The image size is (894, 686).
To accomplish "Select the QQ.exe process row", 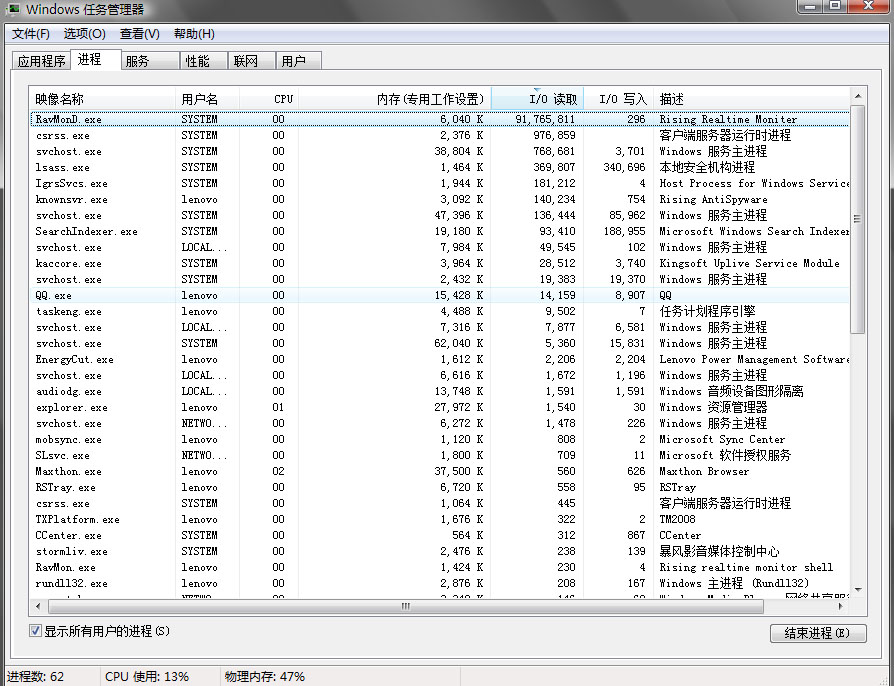I will [439, 295].
